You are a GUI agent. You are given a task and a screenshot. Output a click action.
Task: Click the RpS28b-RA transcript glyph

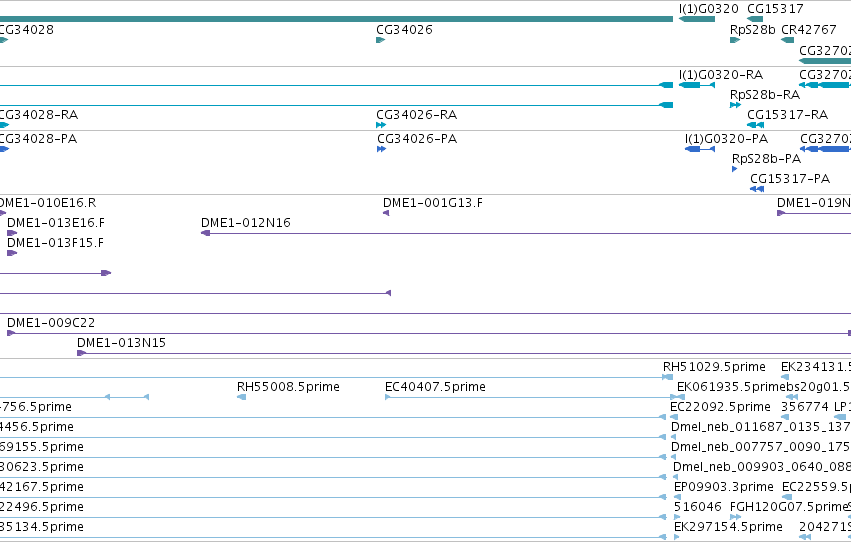(735, 105)
